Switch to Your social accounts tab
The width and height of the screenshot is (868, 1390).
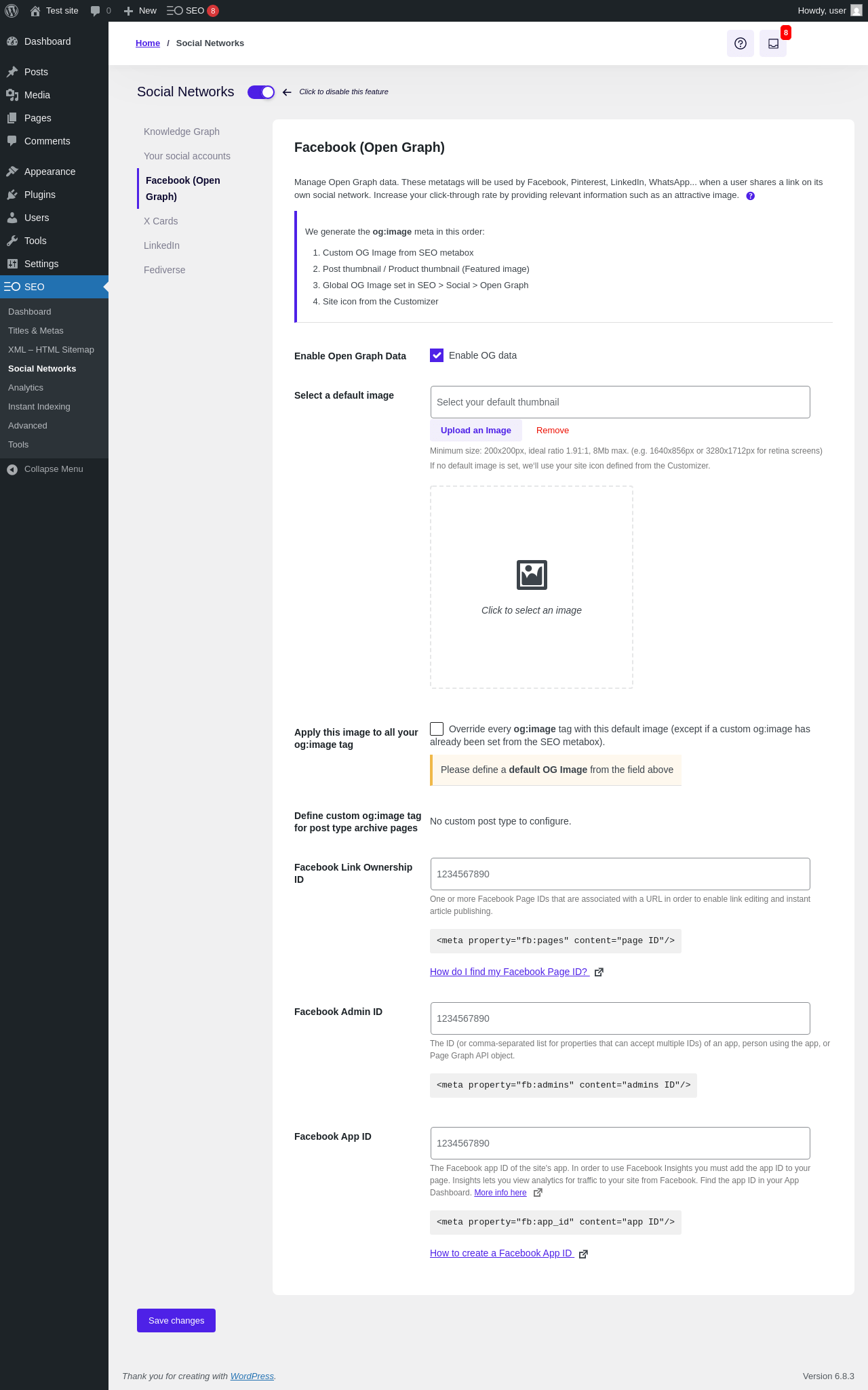tap(187, 156)
